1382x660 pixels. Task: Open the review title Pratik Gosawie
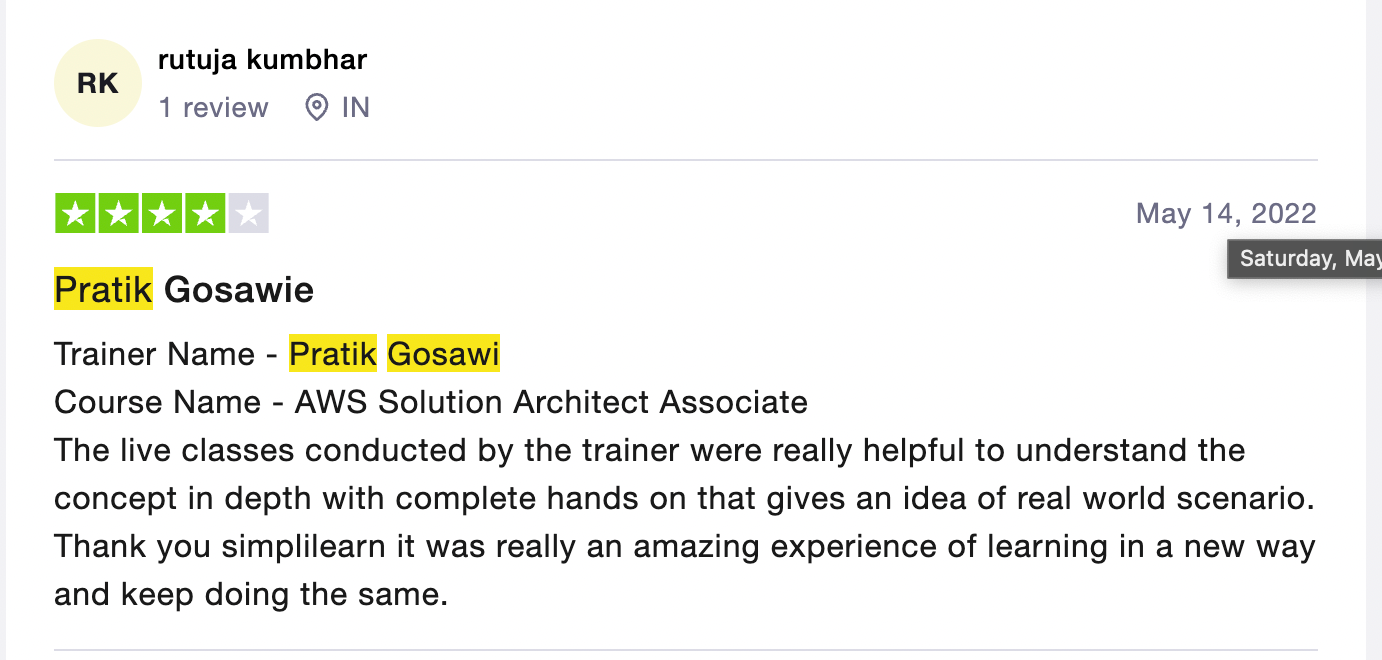point(184,290)
